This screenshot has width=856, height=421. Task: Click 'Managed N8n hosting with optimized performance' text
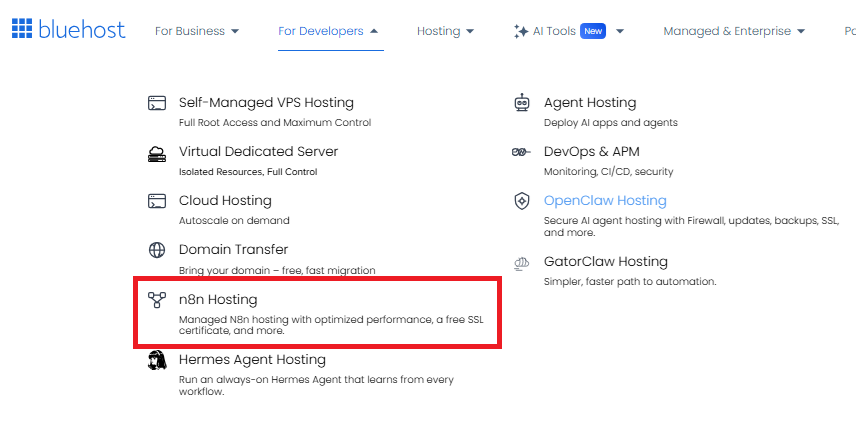(x=306, y=319)
